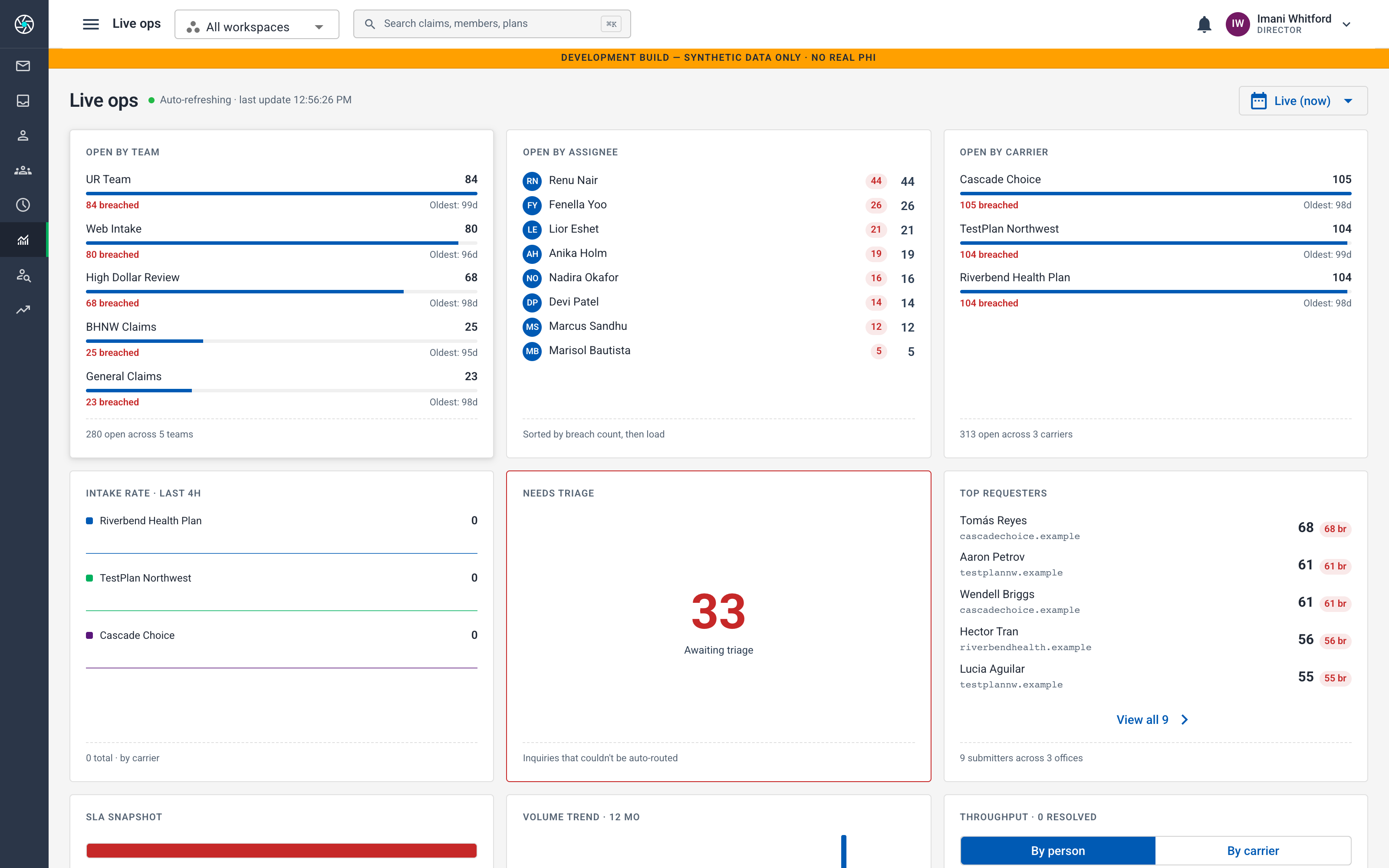Switch throughput to By person
Screen dimensions: 1389x868
(1057, 850)
